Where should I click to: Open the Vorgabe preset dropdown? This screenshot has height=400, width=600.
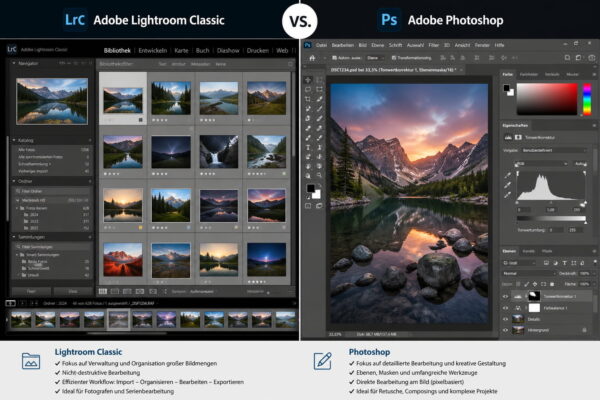(554, 150)
